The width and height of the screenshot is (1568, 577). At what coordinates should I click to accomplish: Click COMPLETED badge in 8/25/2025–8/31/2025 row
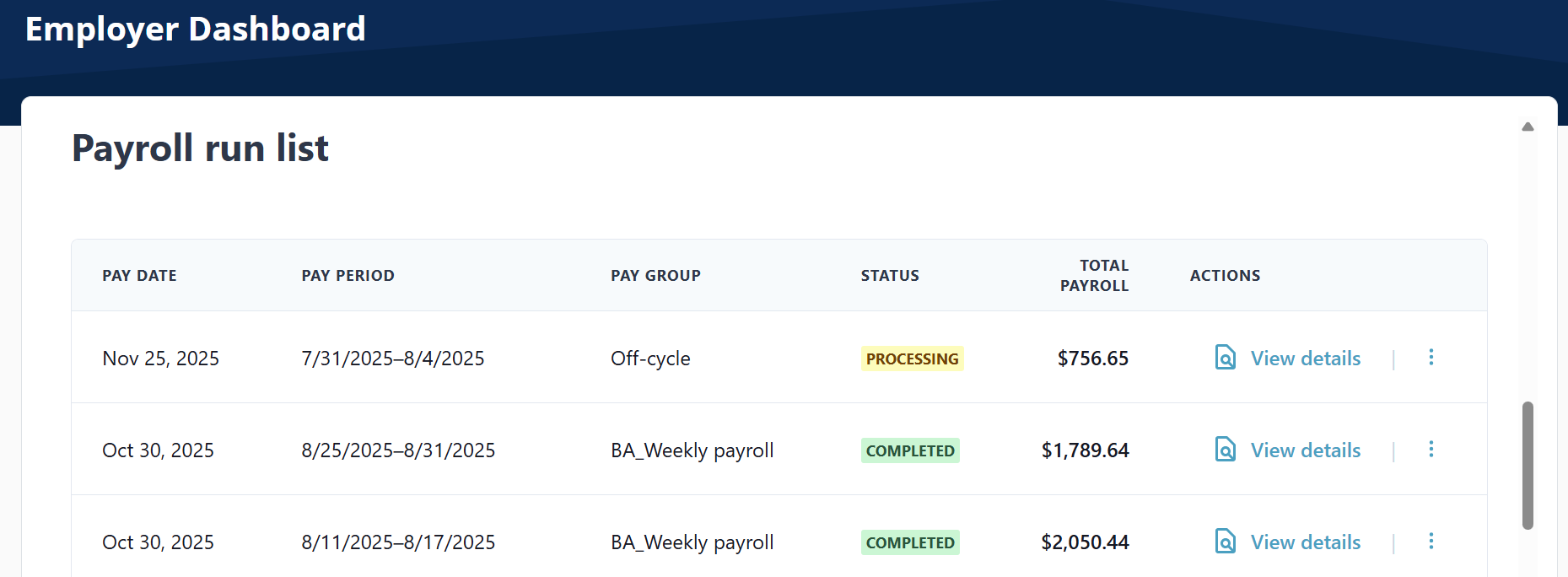click(x=910, y=450)
